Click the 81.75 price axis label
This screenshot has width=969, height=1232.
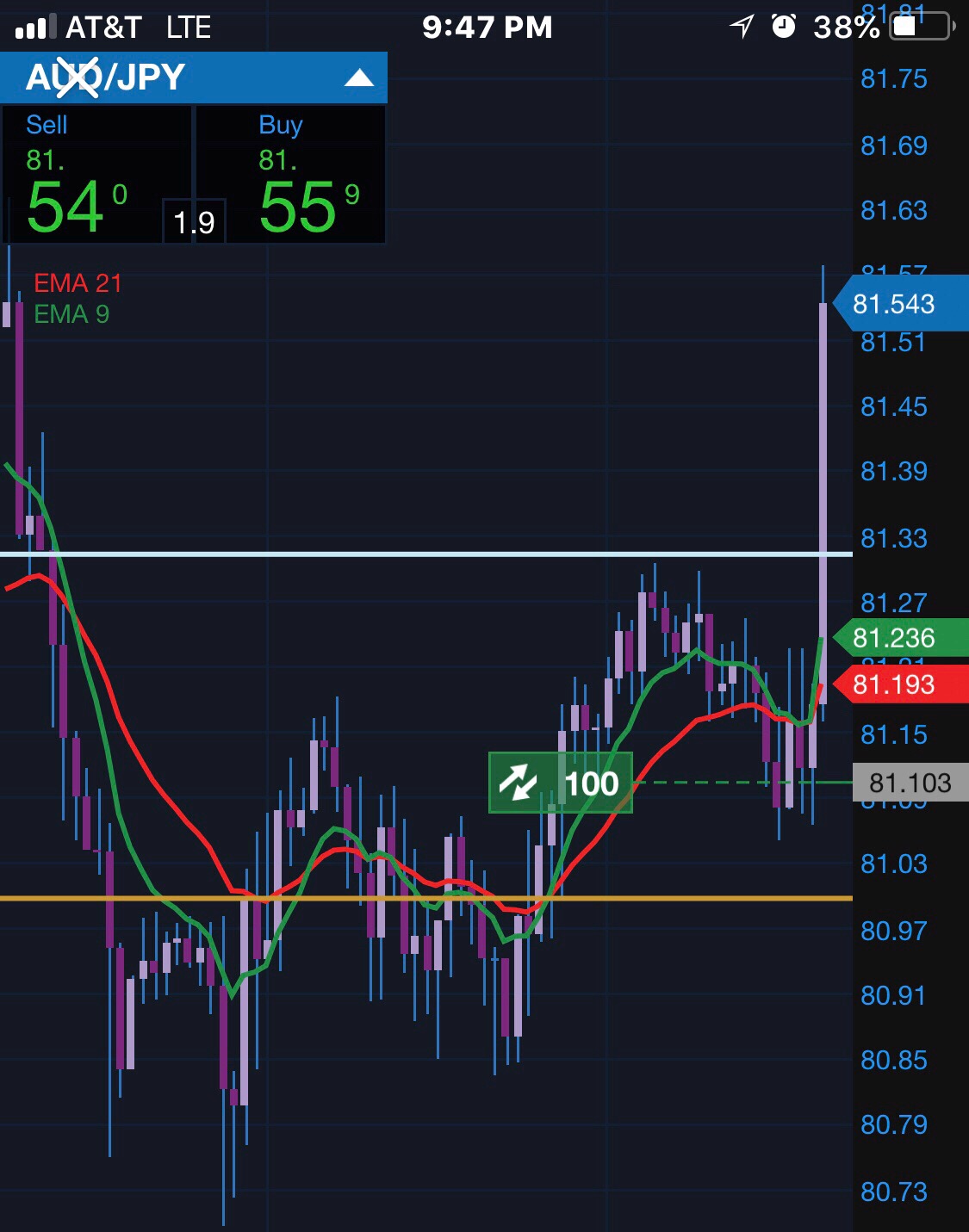894,79
